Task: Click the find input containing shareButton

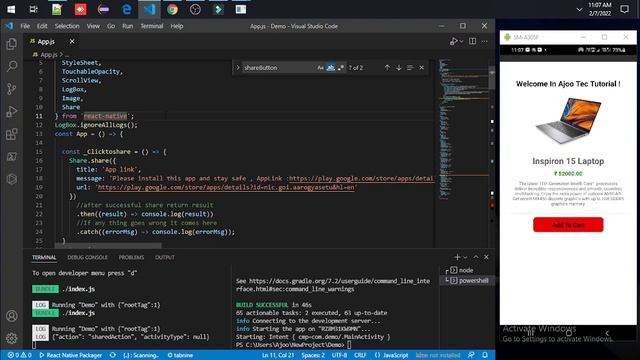Action: click(x=280, y=68)
